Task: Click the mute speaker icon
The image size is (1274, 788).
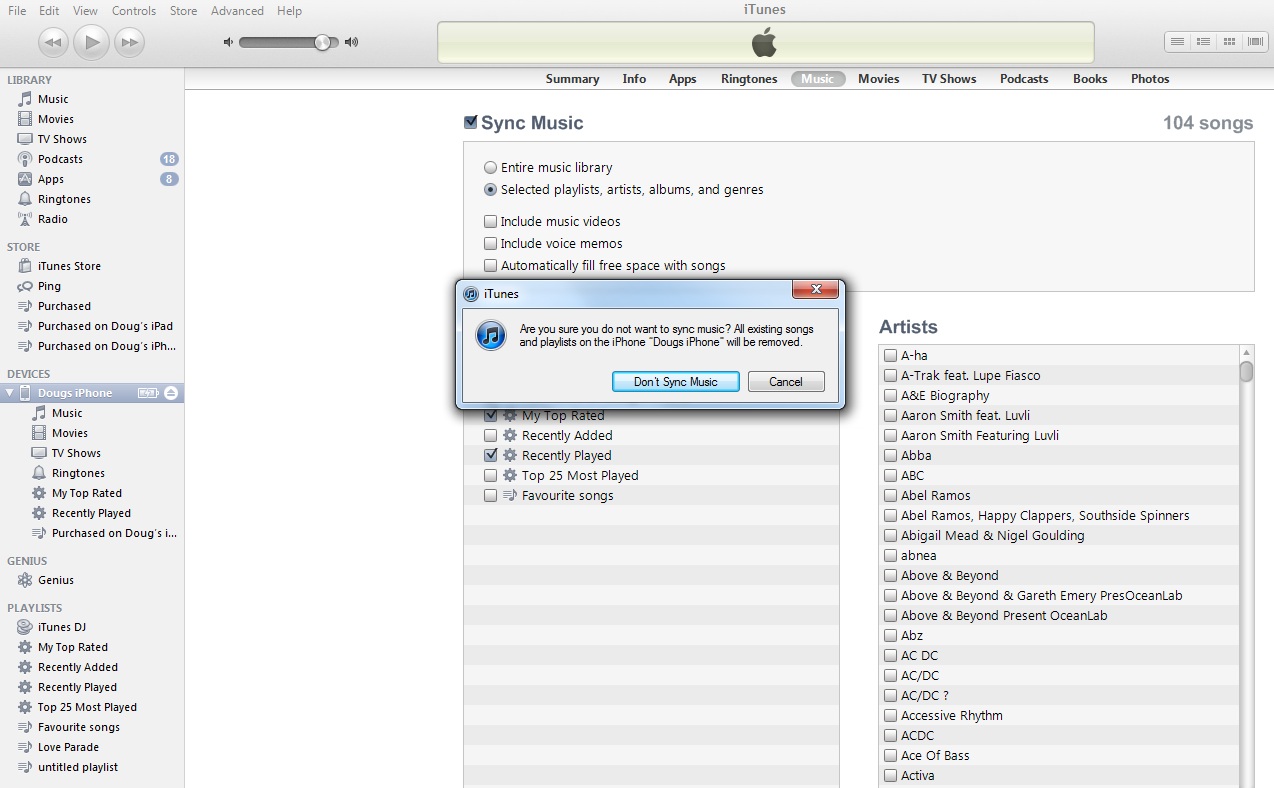Action: [228, 42]
